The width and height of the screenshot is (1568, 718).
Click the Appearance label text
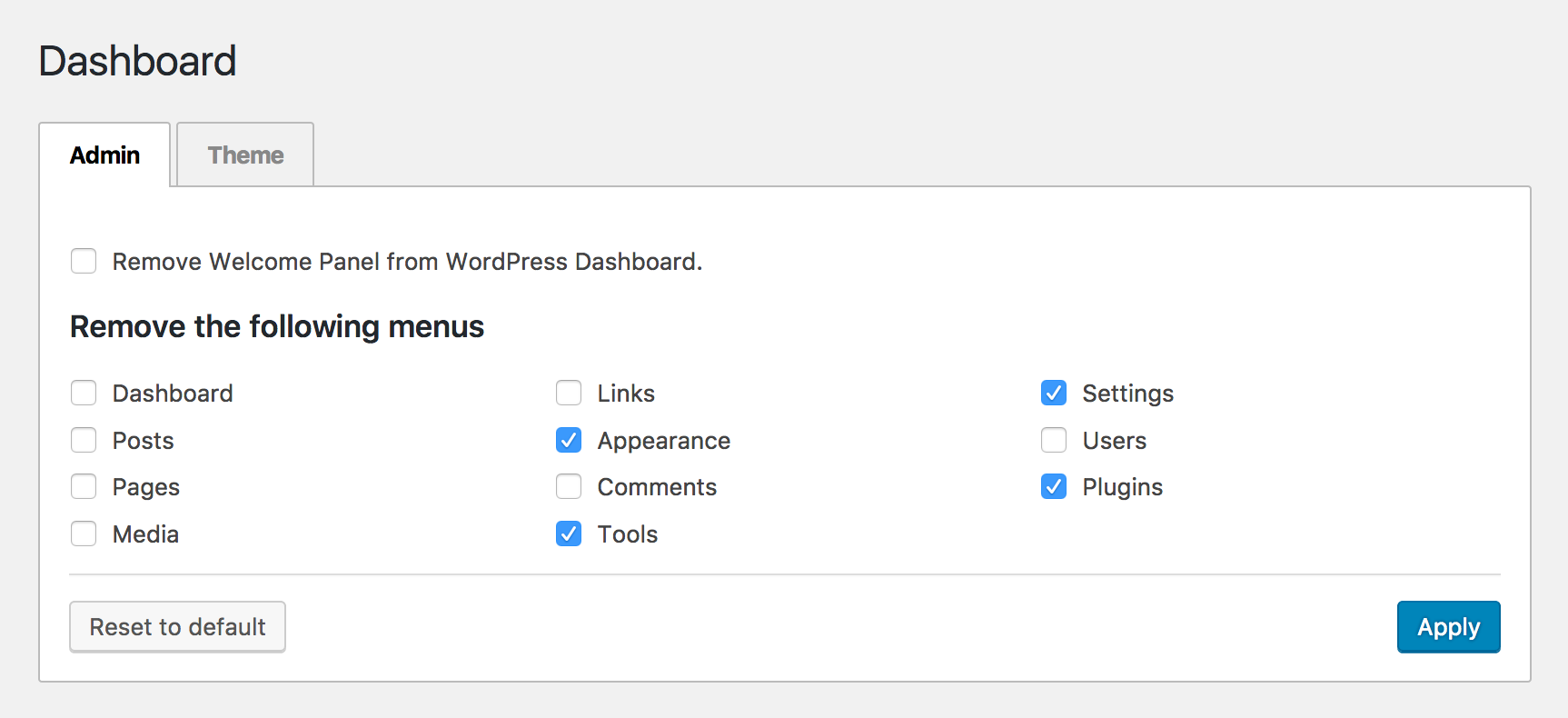point(664,441)
